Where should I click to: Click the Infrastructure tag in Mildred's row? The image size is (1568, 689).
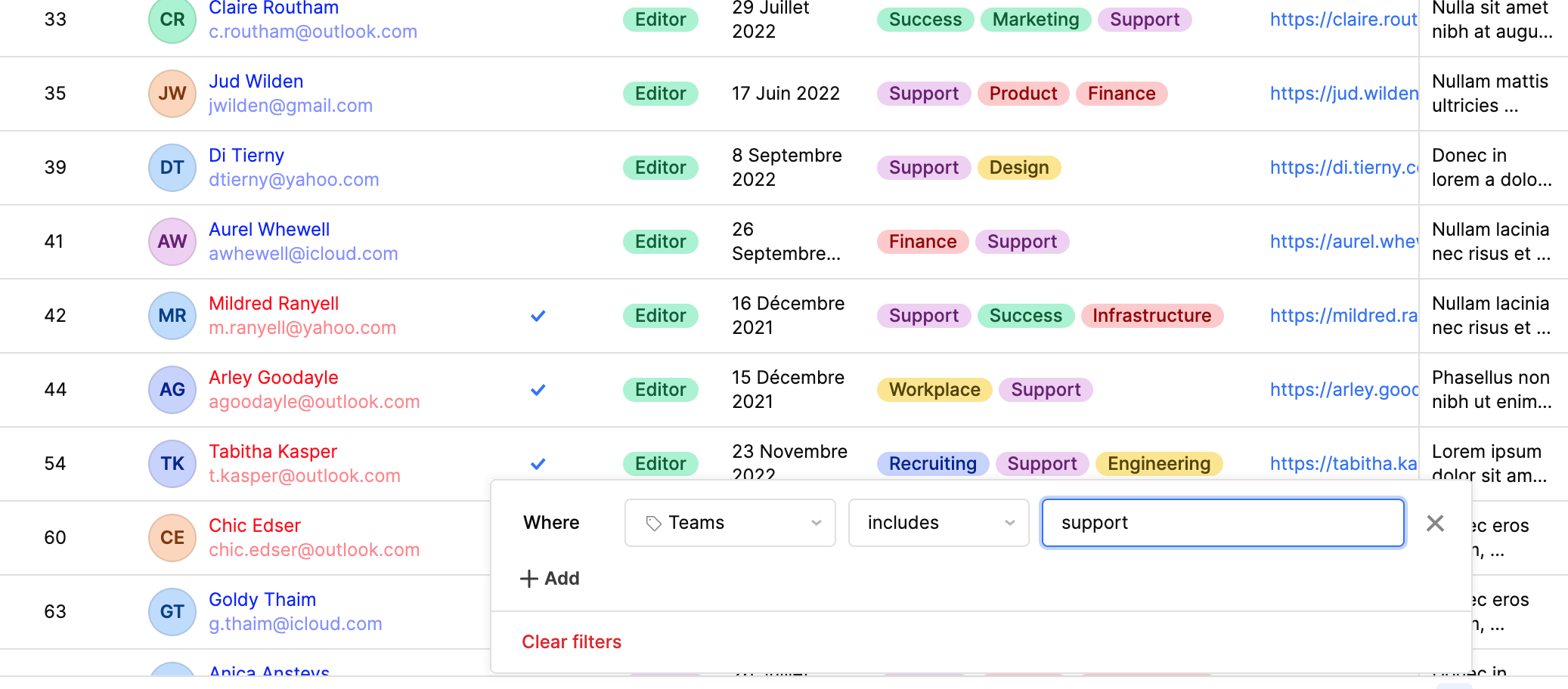pyautogui.click(x=1151, y=316)
